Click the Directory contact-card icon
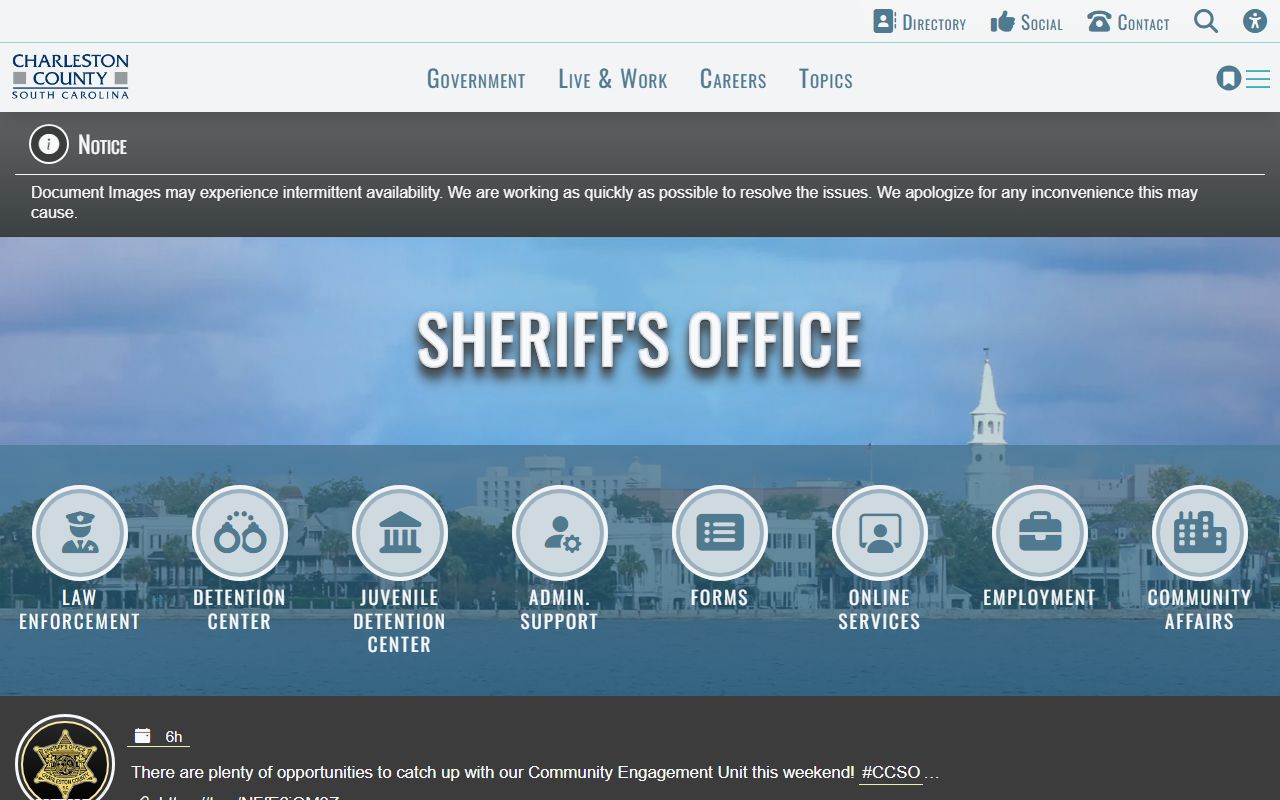 [x=884, y=21]
